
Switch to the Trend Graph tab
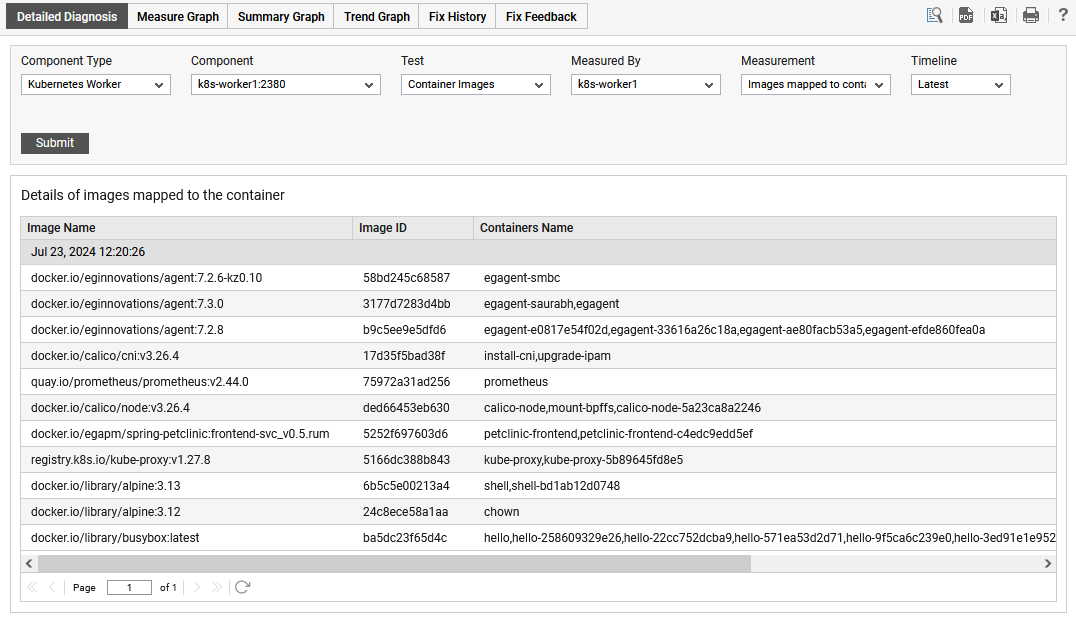tap(377, 16)
